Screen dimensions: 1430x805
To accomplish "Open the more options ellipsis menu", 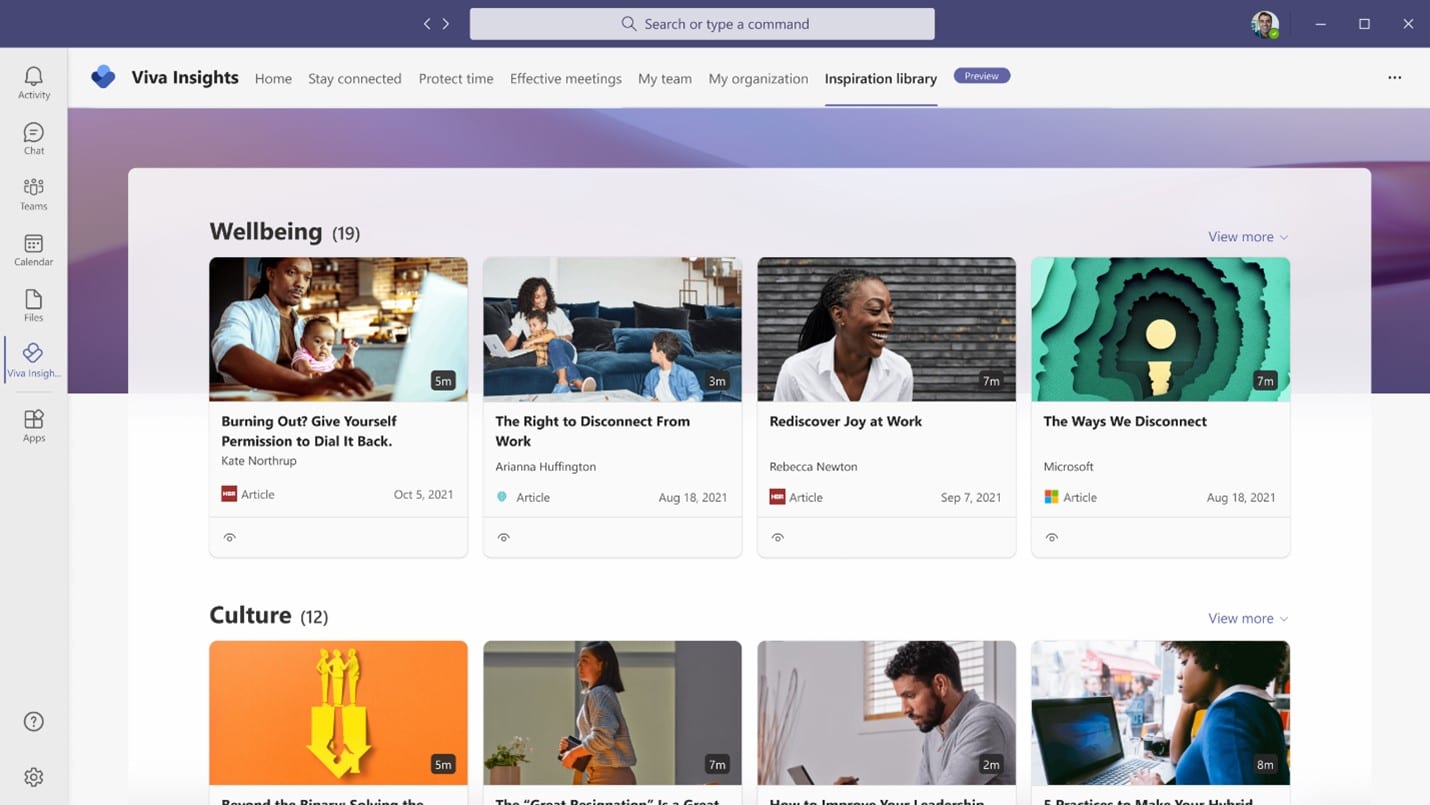I will click(1395, 78).
